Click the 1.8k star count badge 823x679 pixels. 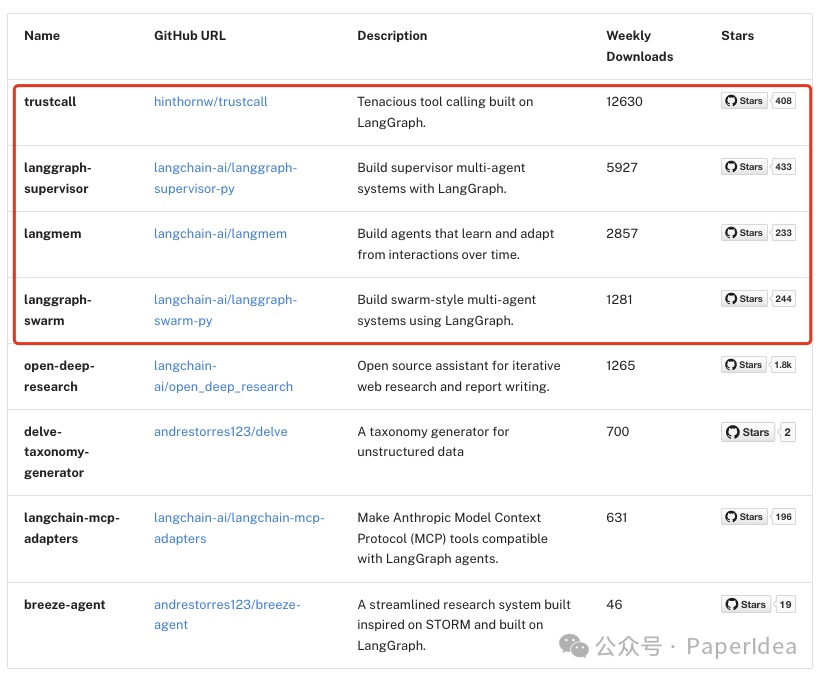click(783, 365)
